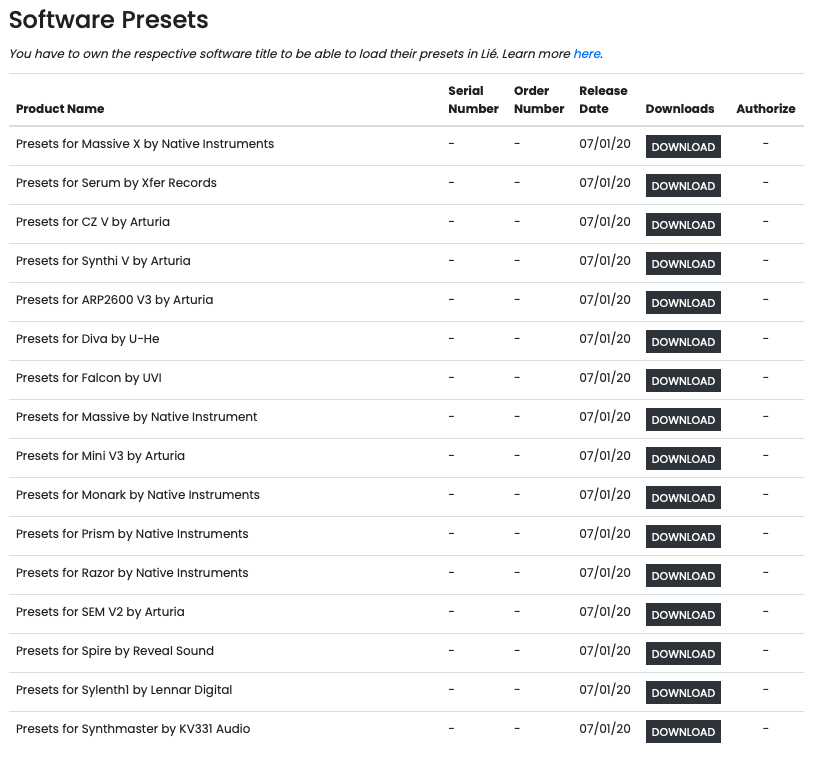Select 'Presets for Falcon by UVI' text
Screen dimensions: 820x764
88,378
